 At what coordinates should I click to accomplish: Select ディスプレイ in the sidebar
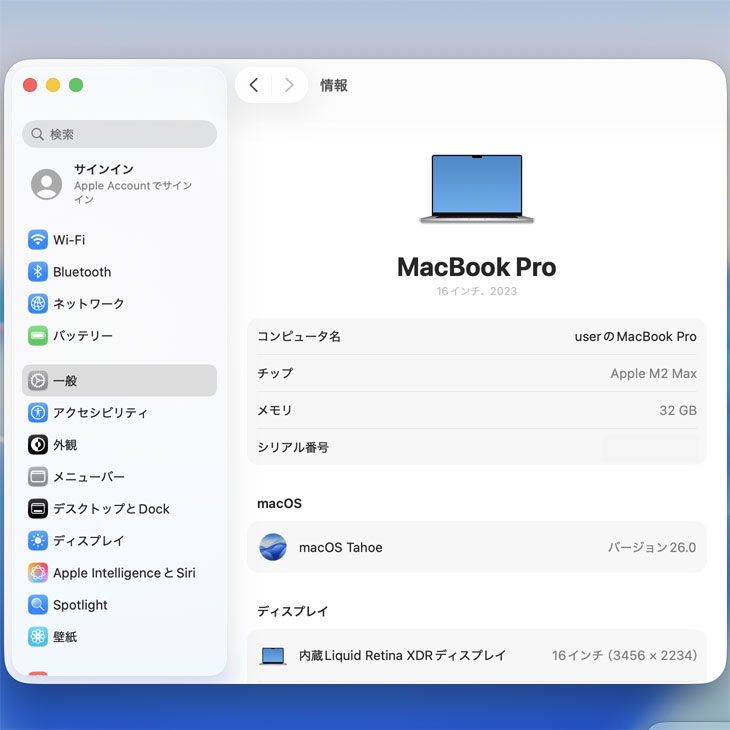click(88, 541)
